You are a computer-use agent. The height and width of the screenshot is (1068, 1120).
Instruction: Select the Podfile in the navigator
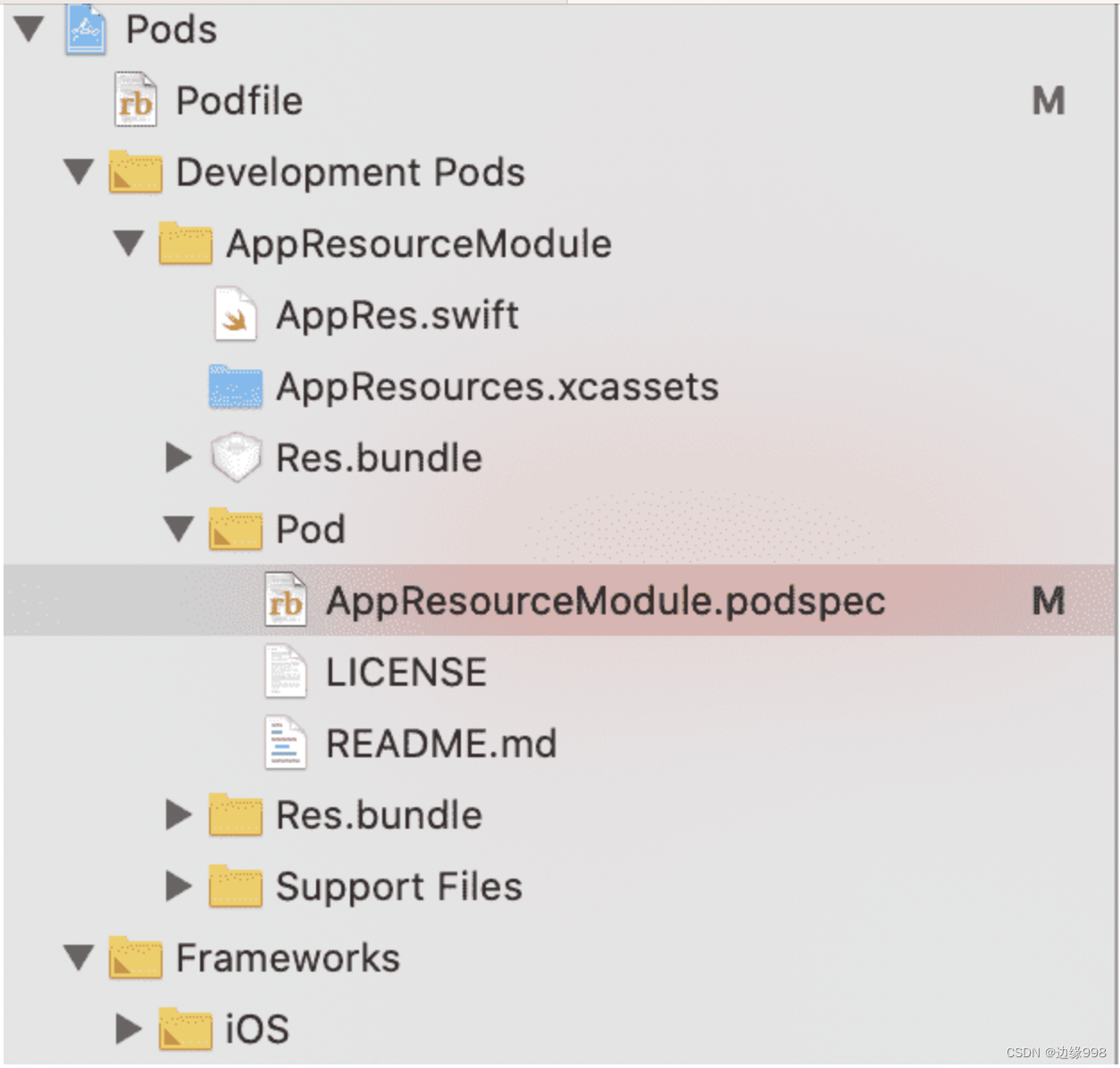[239, 100]
